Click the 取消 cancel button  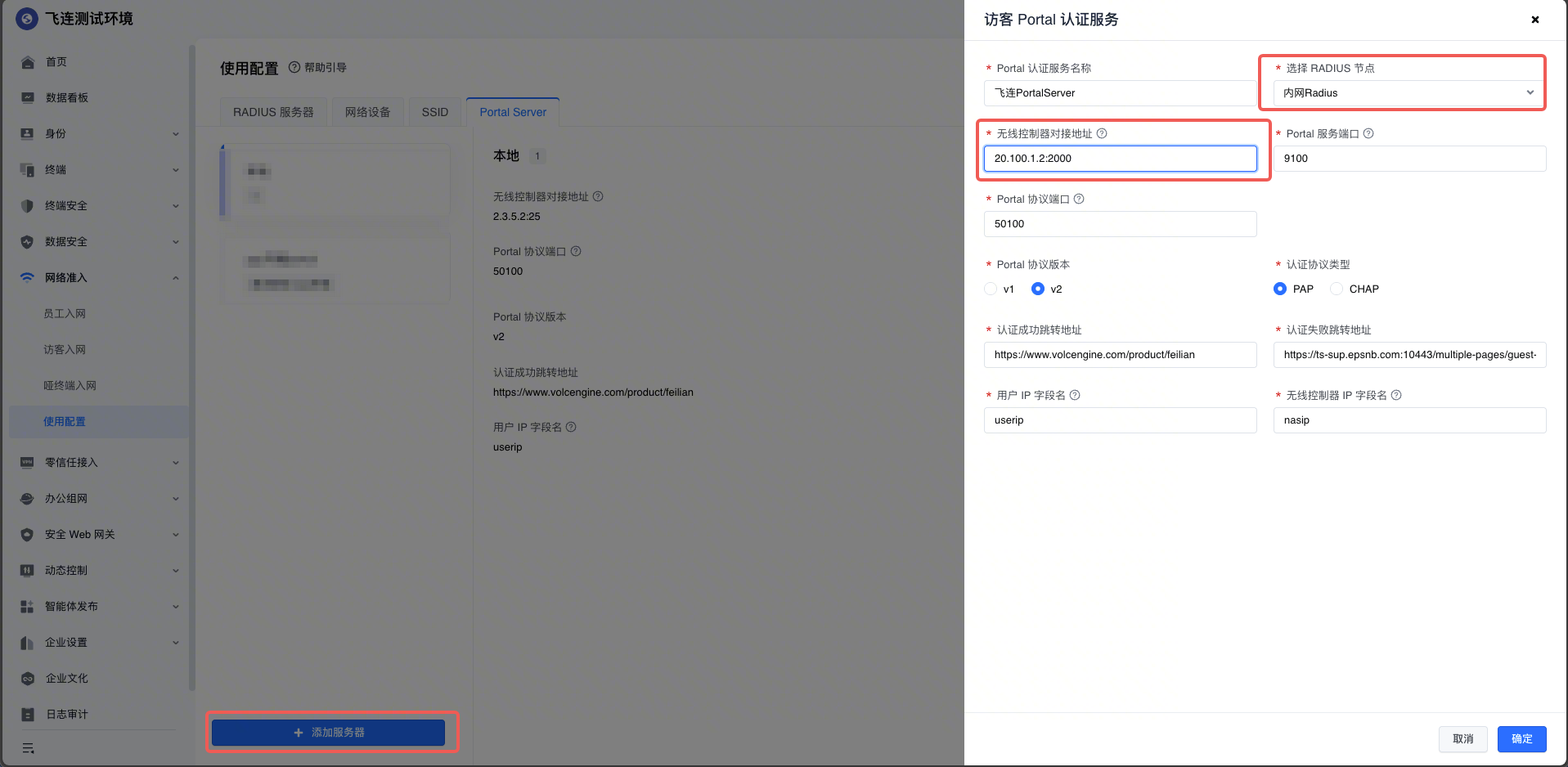[1463, 739]
